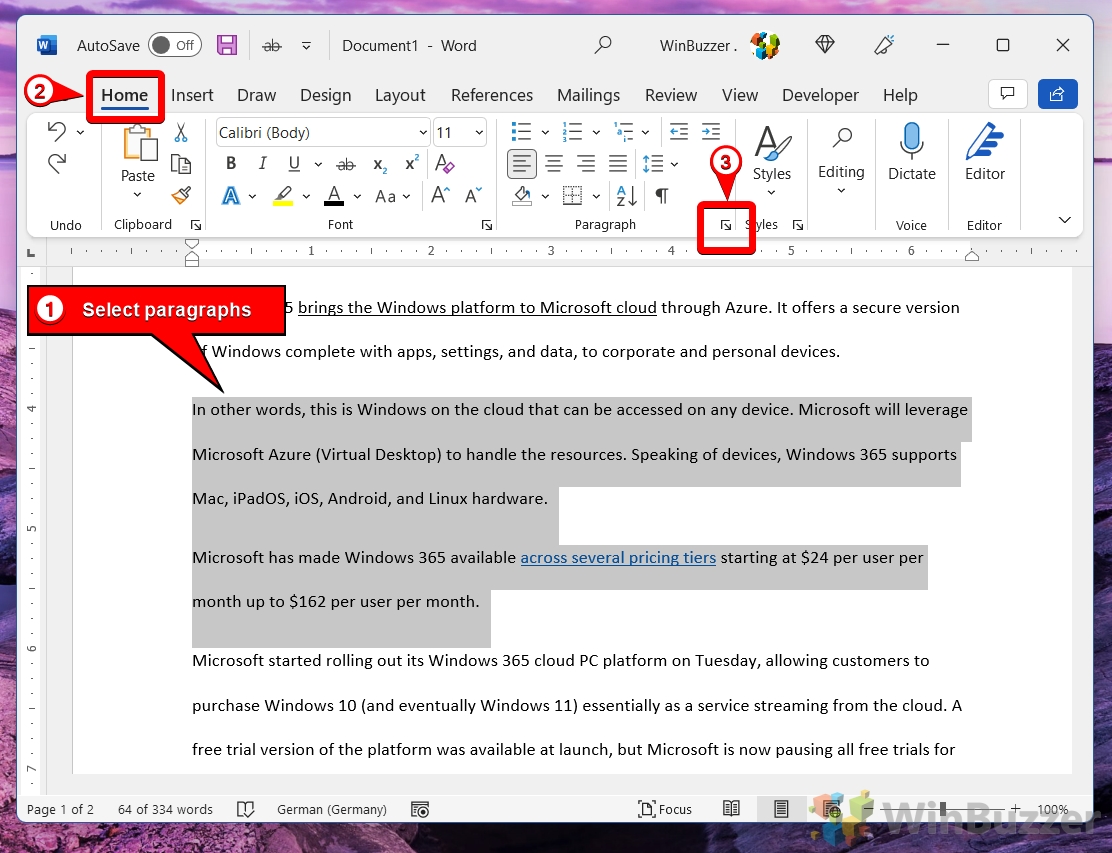Click language 'German (Germany)' in status bar
This screenshot has height=853, width=1112.
[332, 809]
